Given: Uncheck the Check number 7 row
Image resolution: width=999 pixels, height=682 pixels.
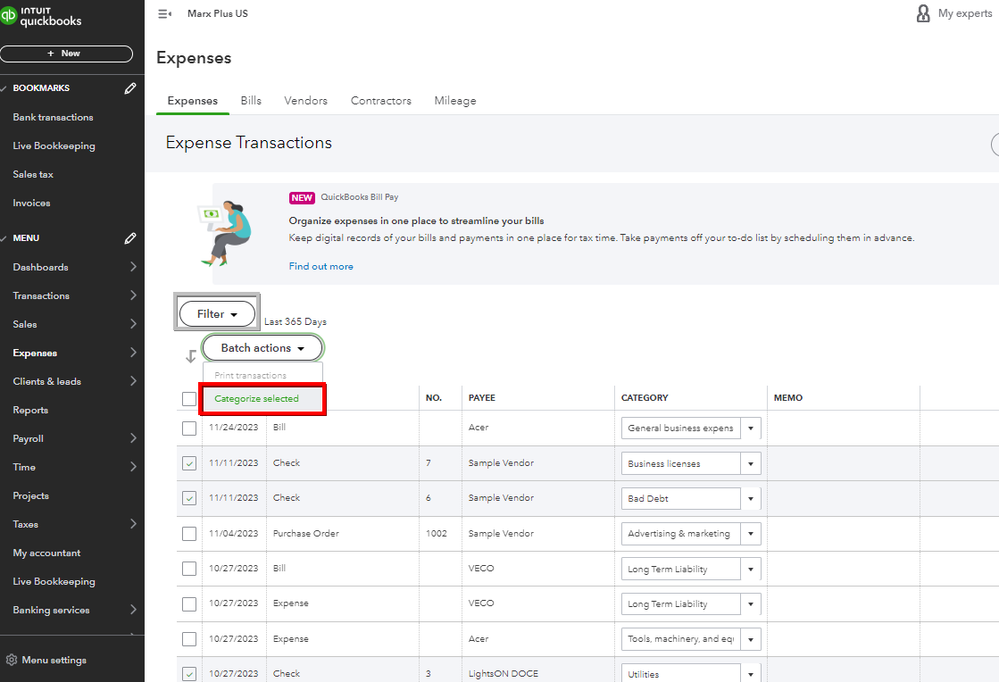Looking at the screenshot, I should pyautogui.click(x=189, y=464).
